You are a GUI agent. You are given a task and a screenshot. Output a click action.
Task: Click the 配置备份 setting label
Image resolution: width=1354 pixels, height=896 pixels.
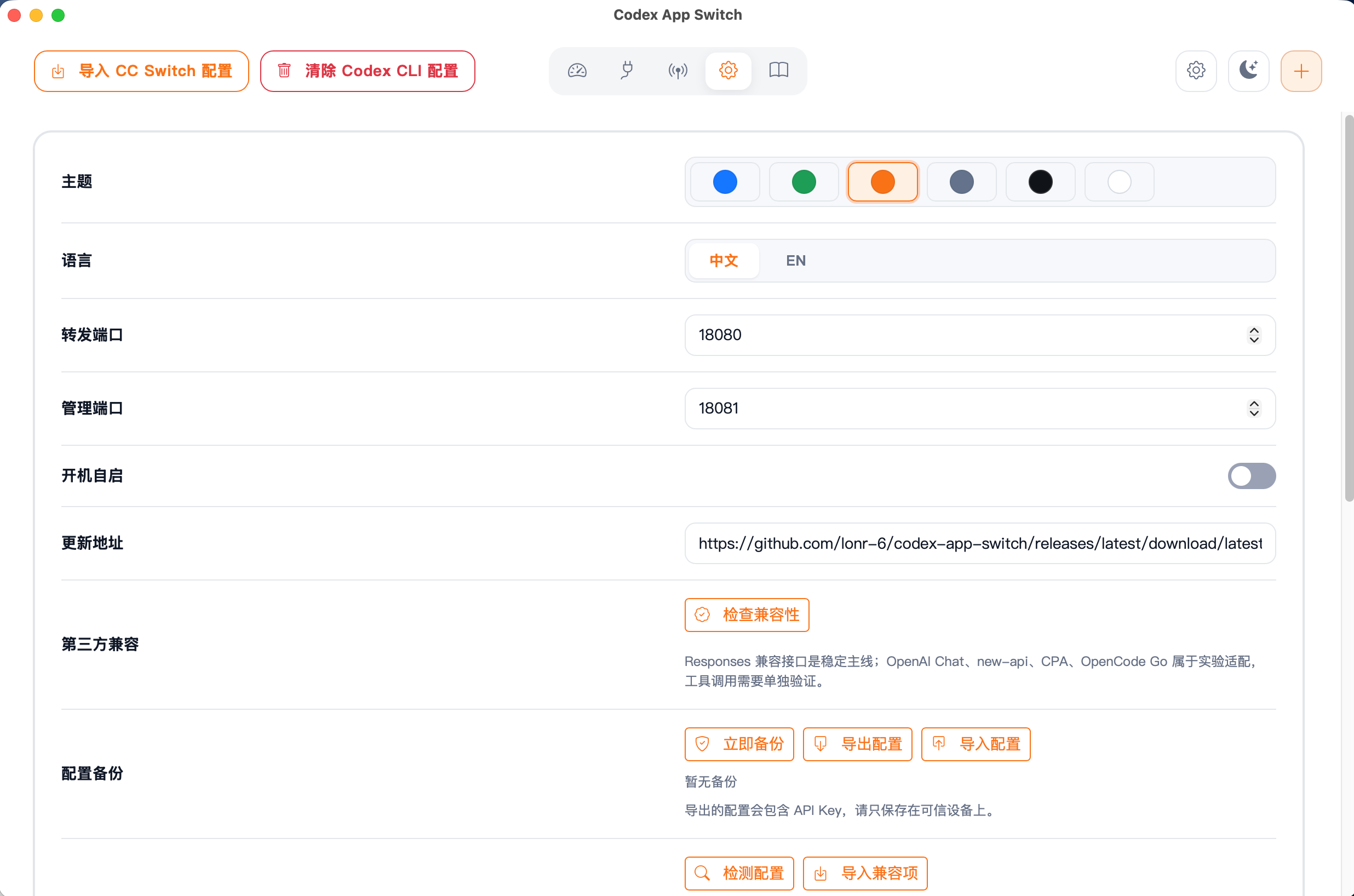click(92, 774)
